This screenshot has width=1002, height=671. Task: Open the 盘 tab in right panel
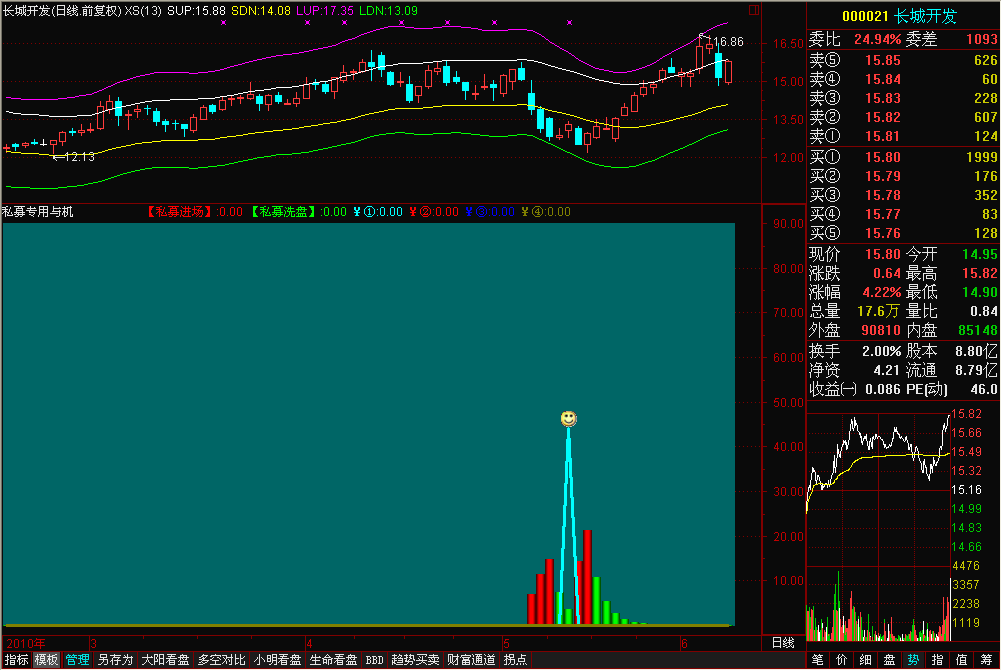coord(890,659)
